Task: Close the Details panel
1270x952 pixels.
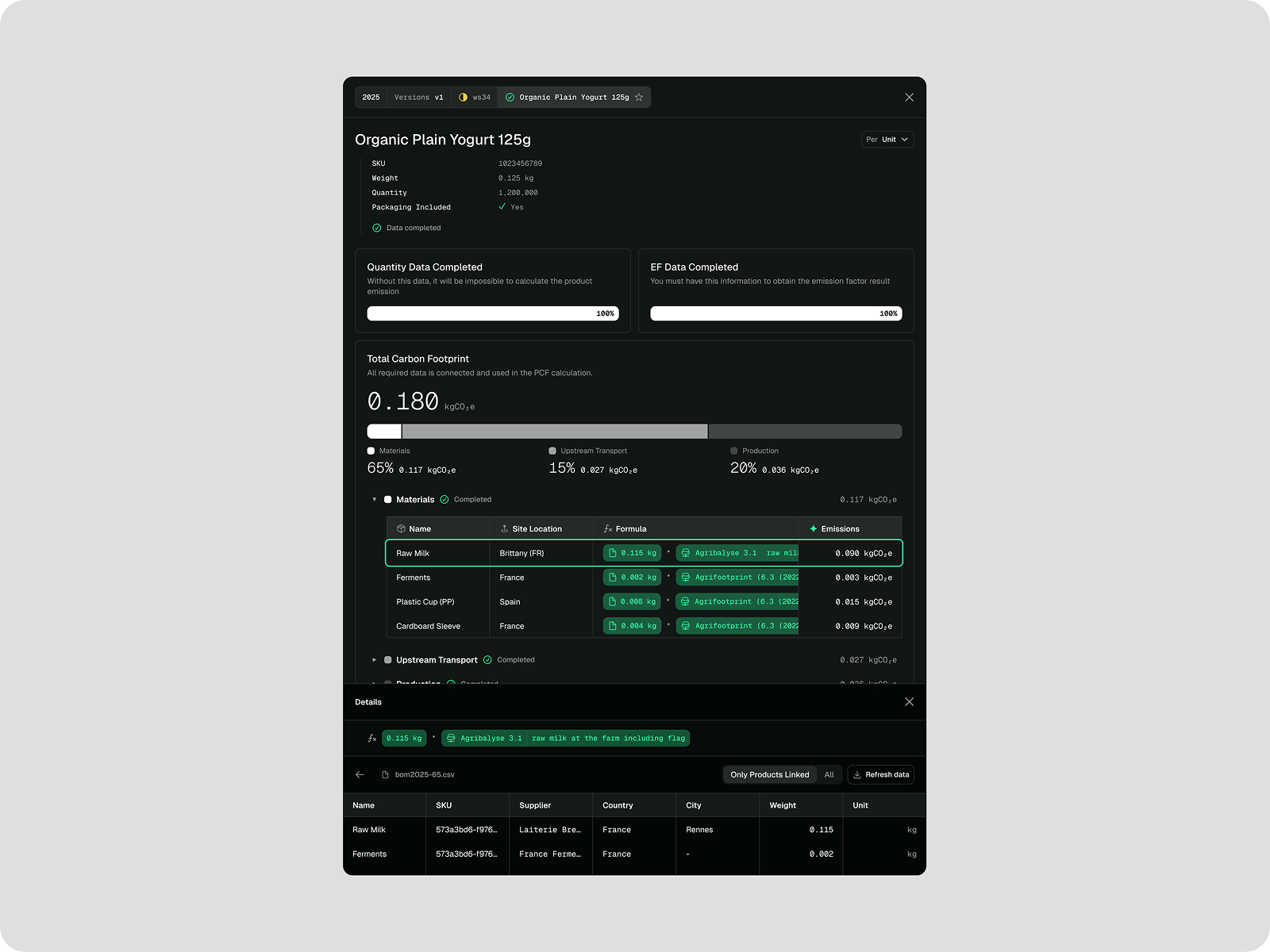Action: pos(909,702)
